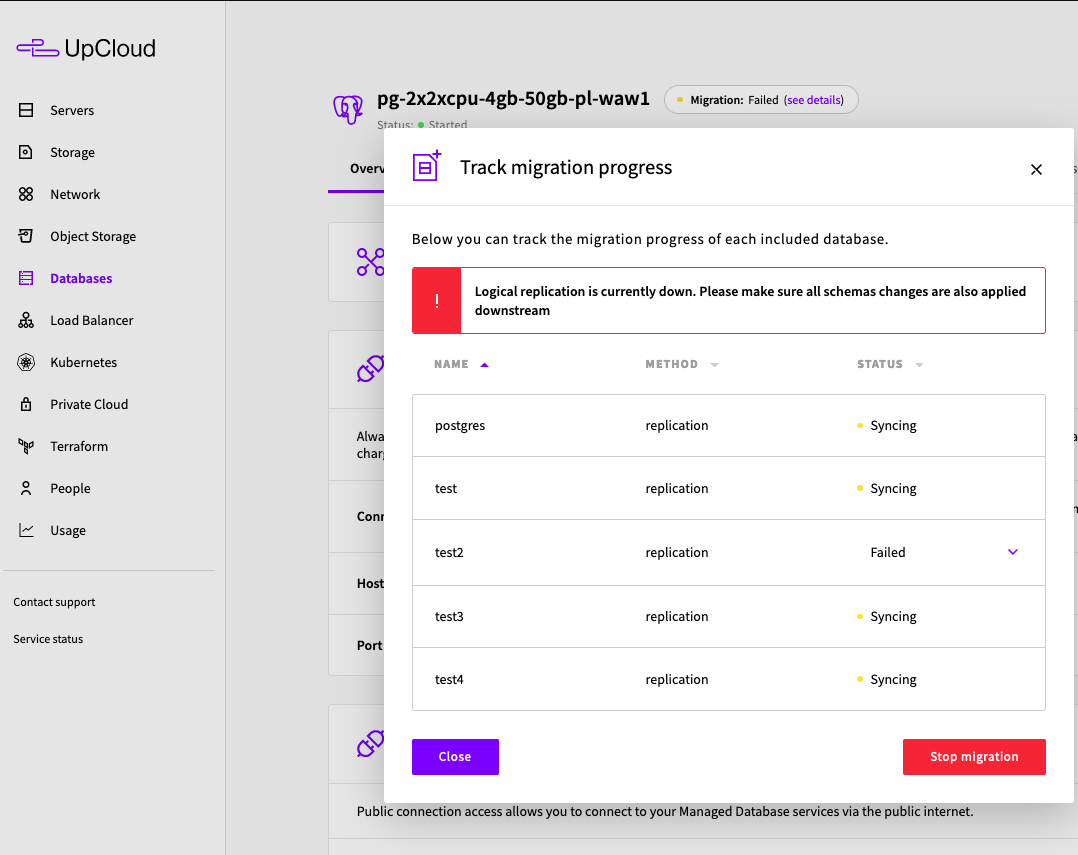Select the test database name
This screenshot has height=855, width=1078.
click(446, 489)
